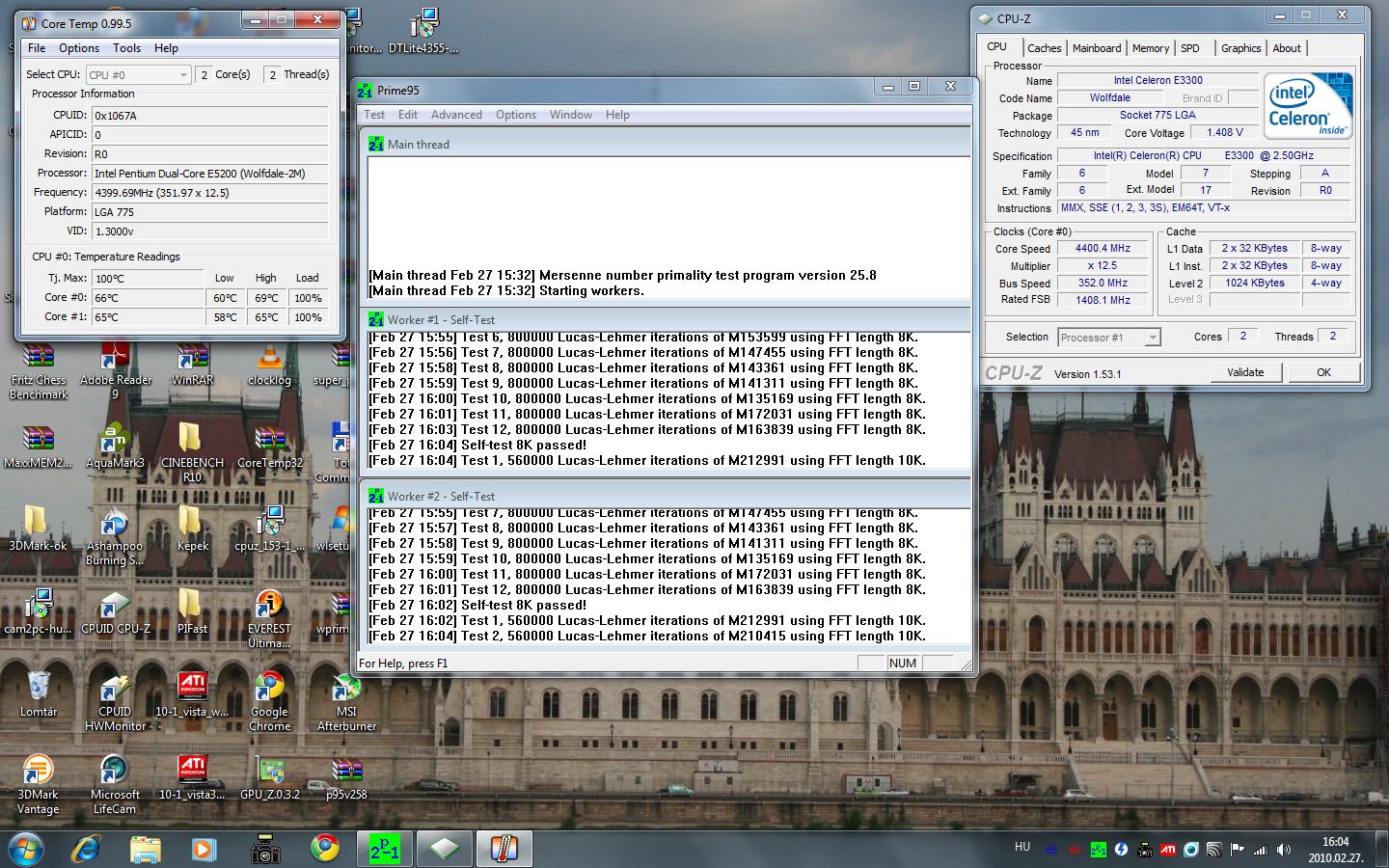Open the Fritz Chess Benchmark desktop icon
Viewport: 1389px width, 868px height.
point(39,373)
